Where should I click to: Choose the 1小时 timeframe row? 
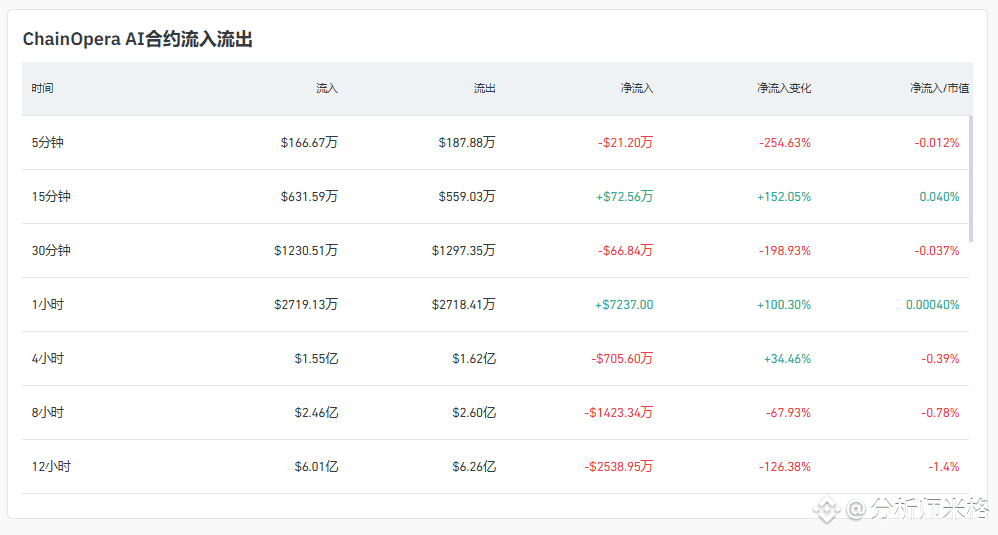(x=47, y=305)
